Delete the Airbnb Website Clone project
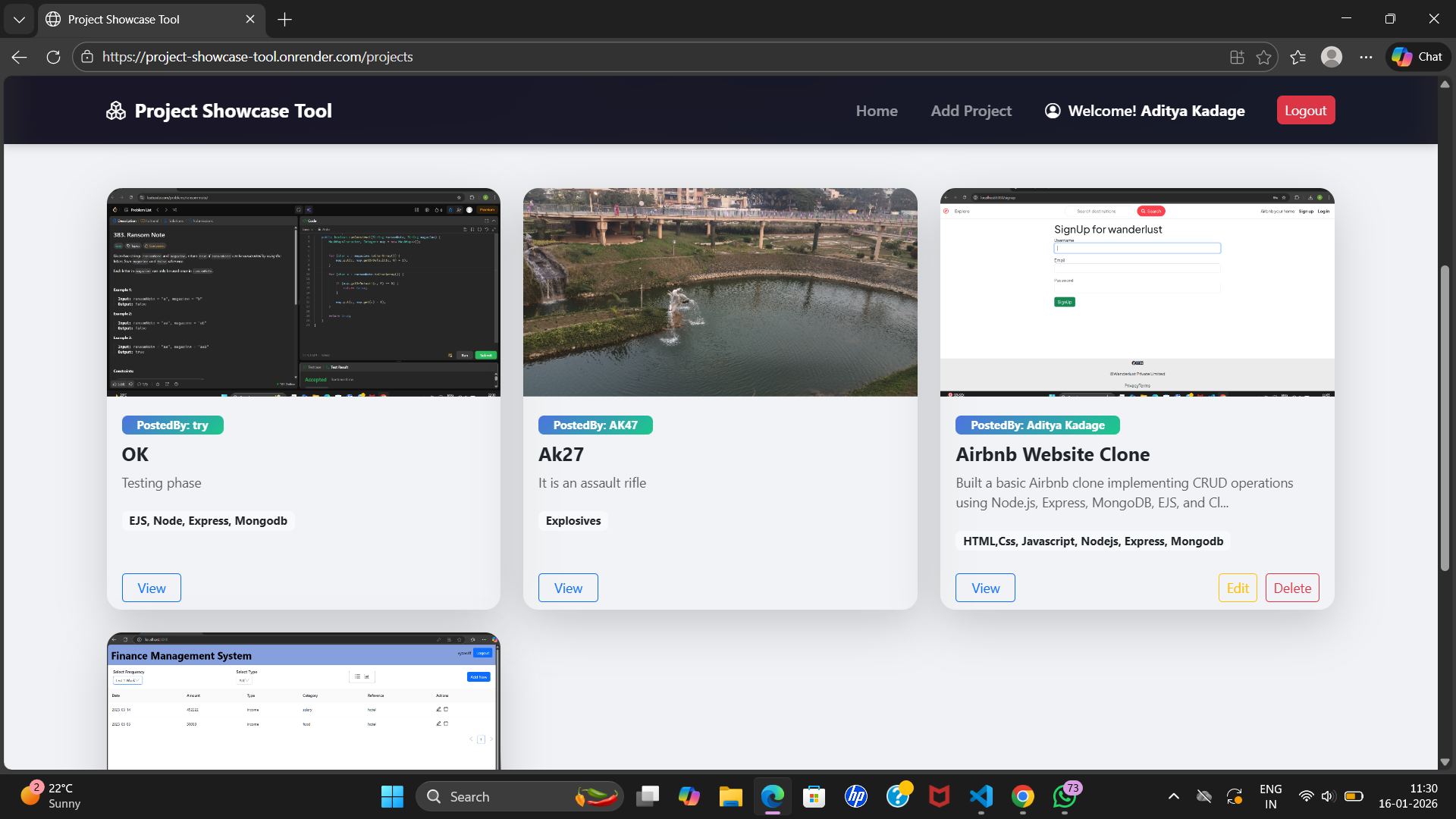The image size is (1456, 819). [1292, 588]
